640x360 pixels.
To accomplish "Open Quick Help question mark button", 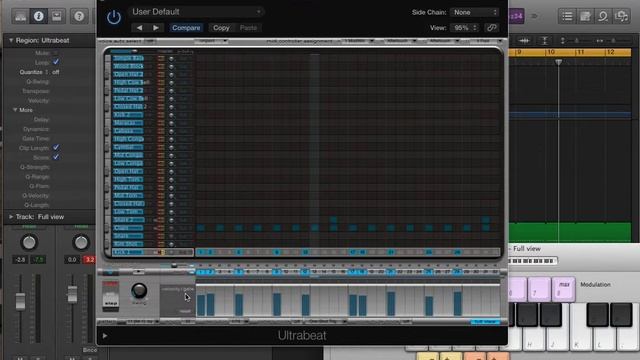I will point(79,16).
